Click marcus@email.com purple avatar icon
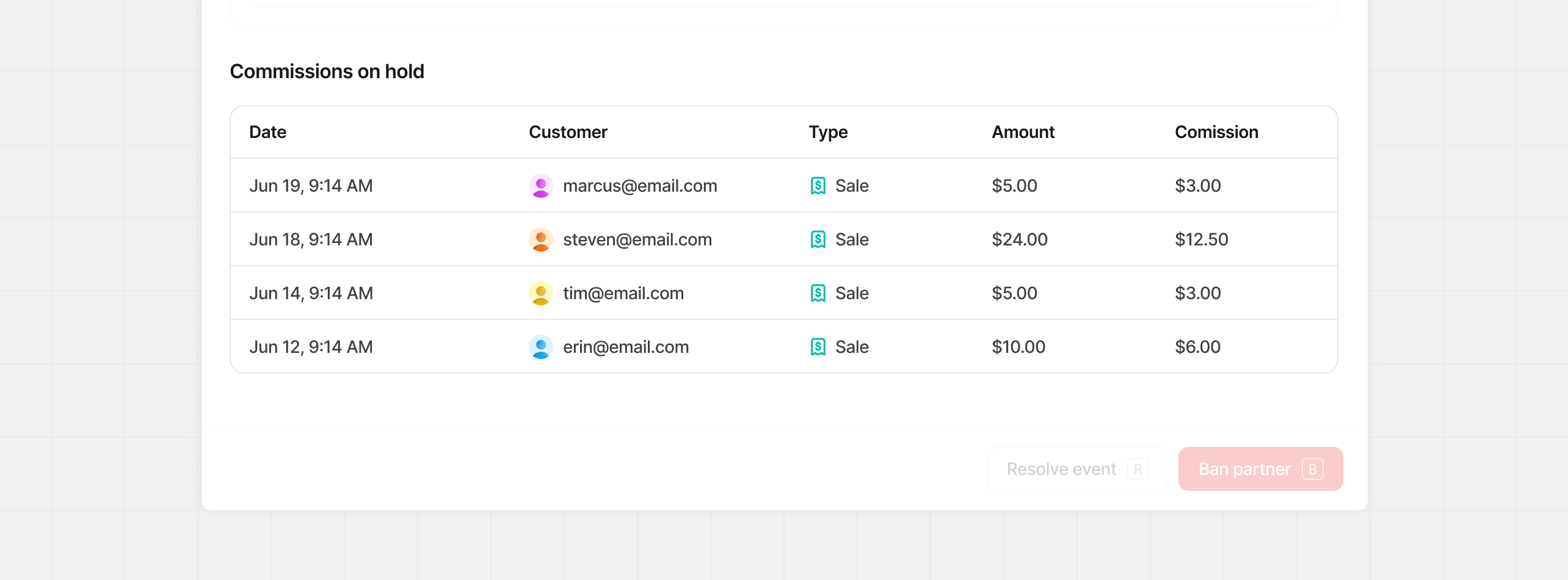Viewport: 1568px width, 580px height. point(540,186)
